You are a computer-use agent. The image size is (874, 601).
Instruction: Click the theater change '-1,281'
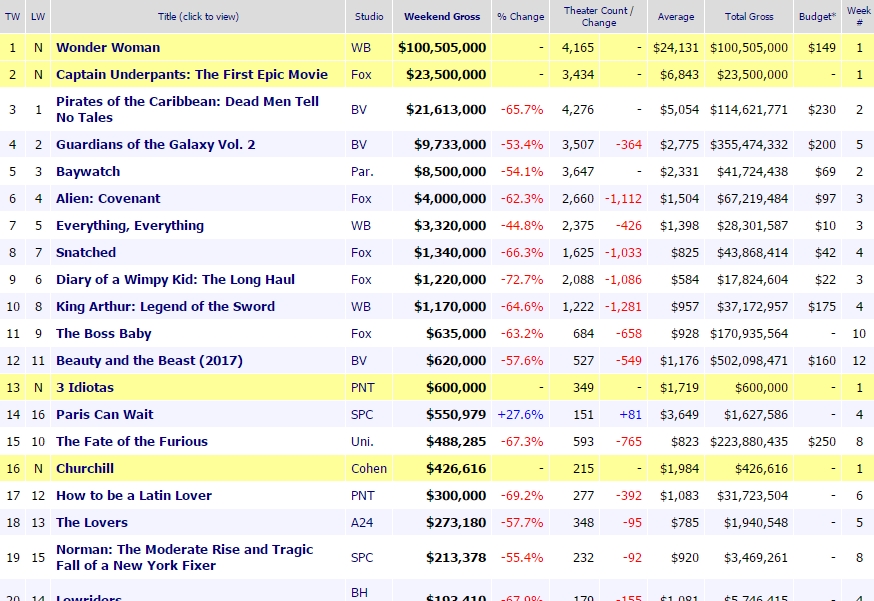pyautogui.click(x=623, y=307)
